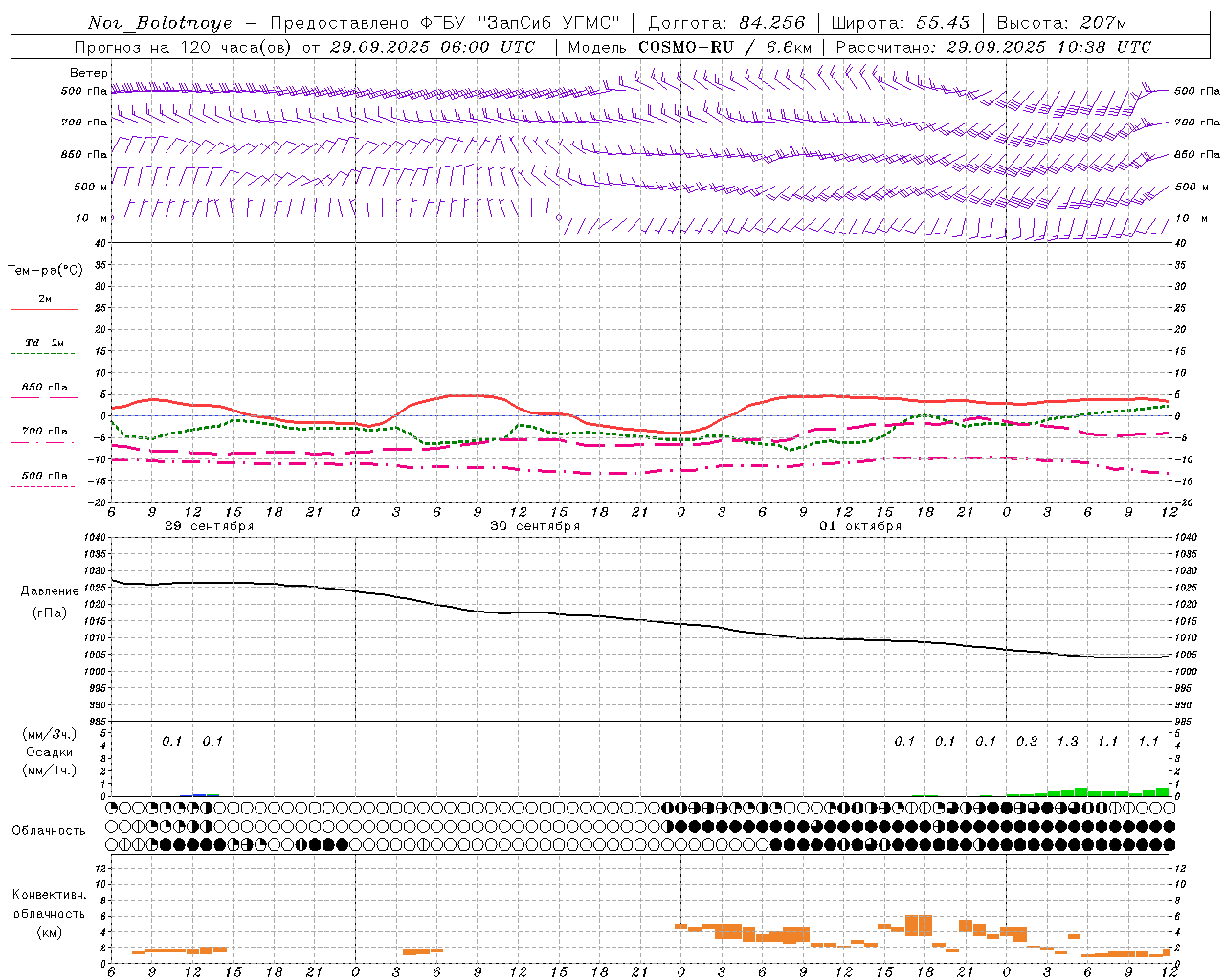Click the 'Долгота: 84.256' longitude value

coord(726,23)
